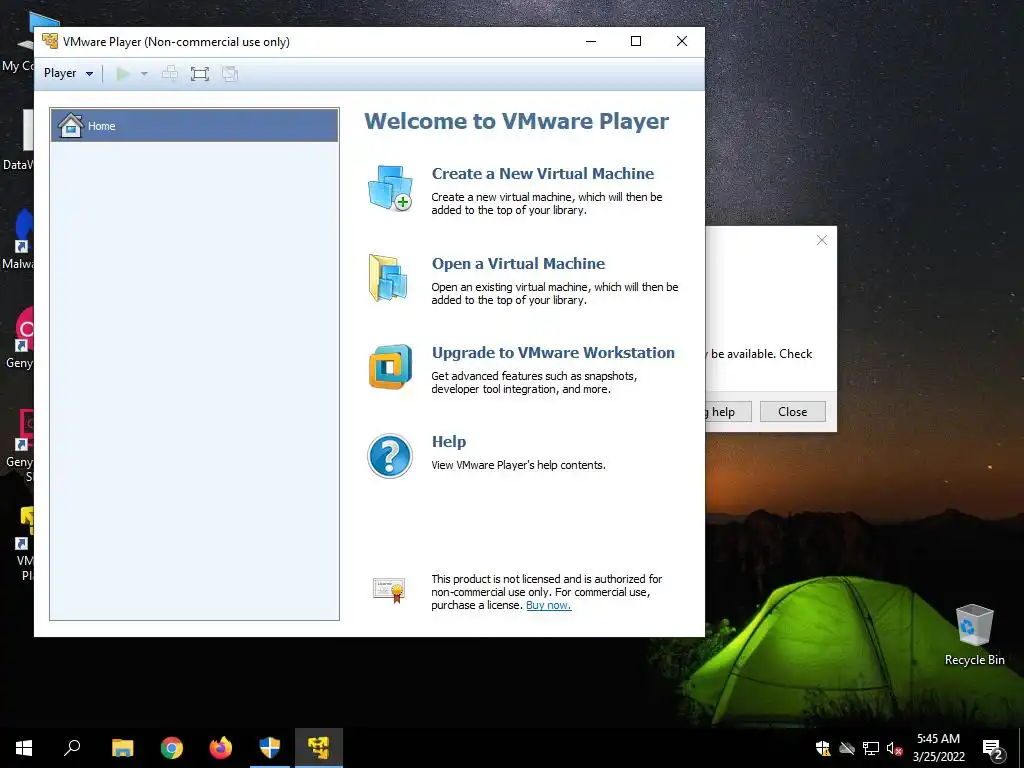This screenshot has height=768, width=1024.
Task: Close the VMware Player window
Action: [x=682, y=41]
